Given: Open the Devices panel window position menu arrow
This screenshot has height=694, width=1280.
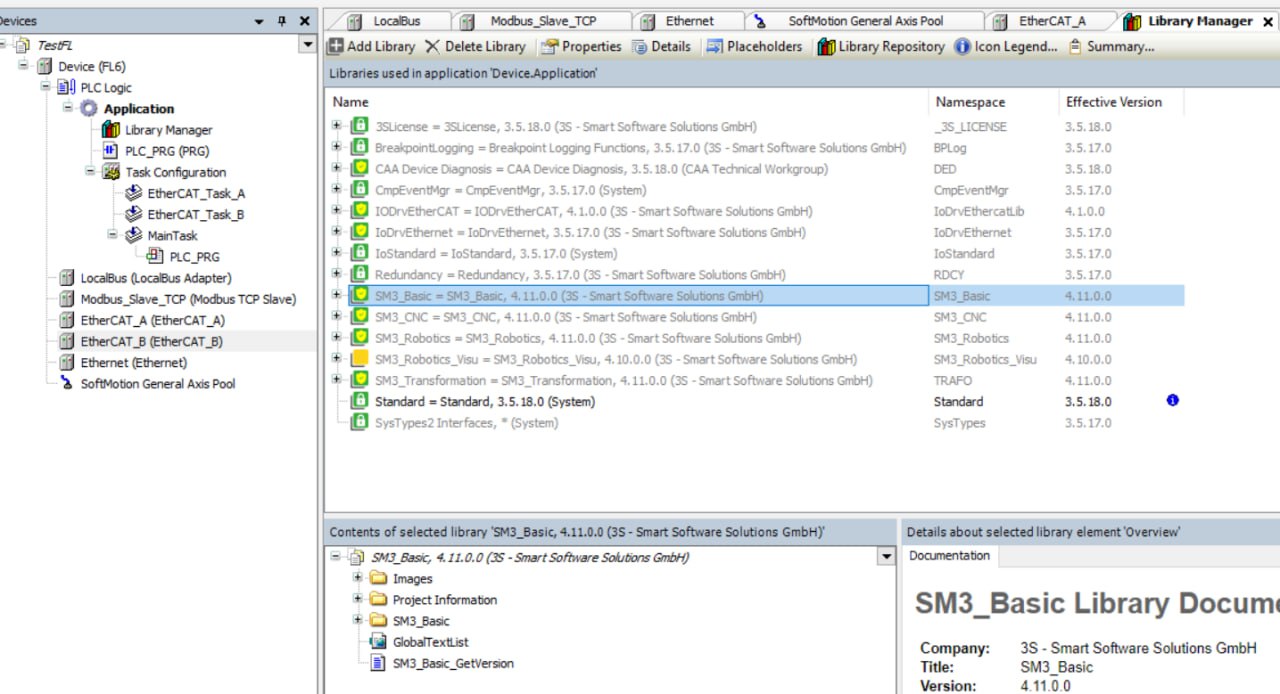Looking at the screenshot, I should [259, 21].
